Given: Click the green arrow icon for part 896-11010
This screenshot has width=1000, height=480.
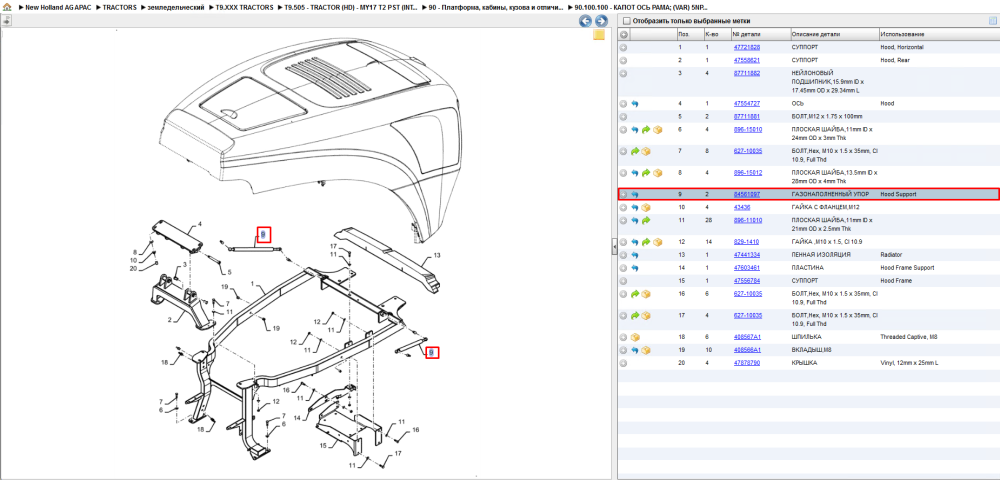Looking at the screenshot, I should coord(645,220).
